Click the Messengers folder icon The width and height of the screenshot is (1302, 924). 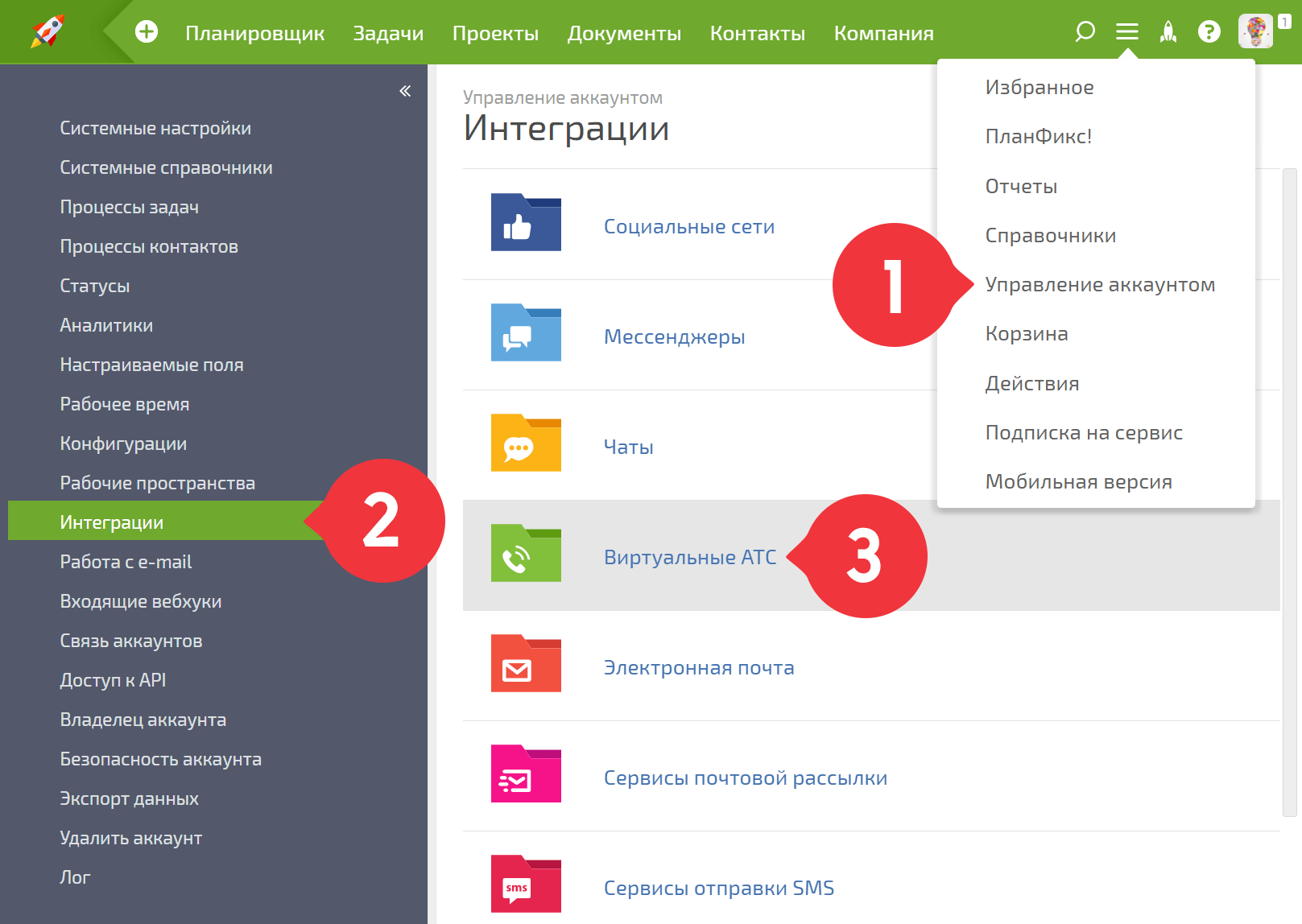coord(526,333)
